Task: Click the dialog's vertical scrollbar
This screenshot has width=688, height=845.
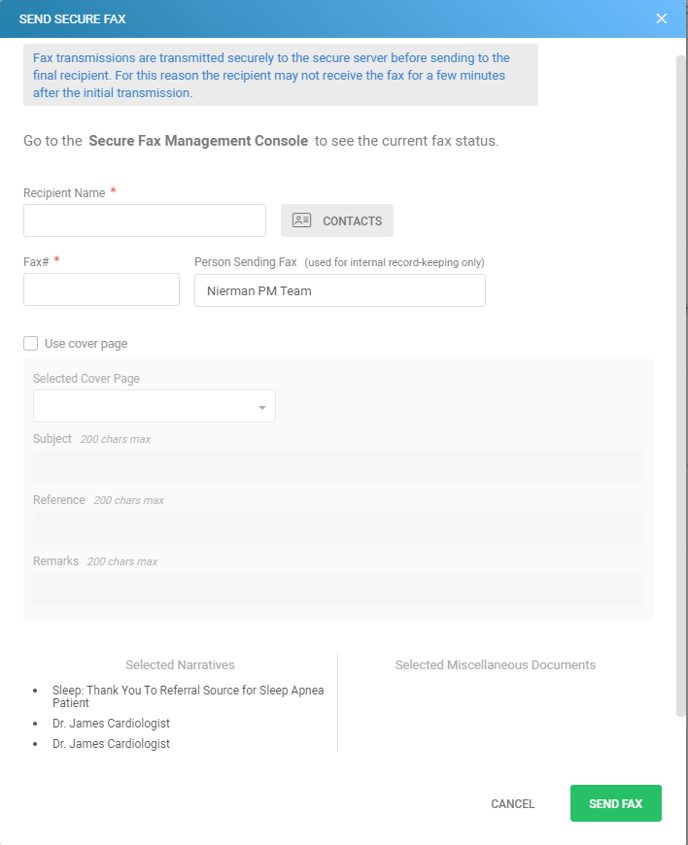Action: 681,385
